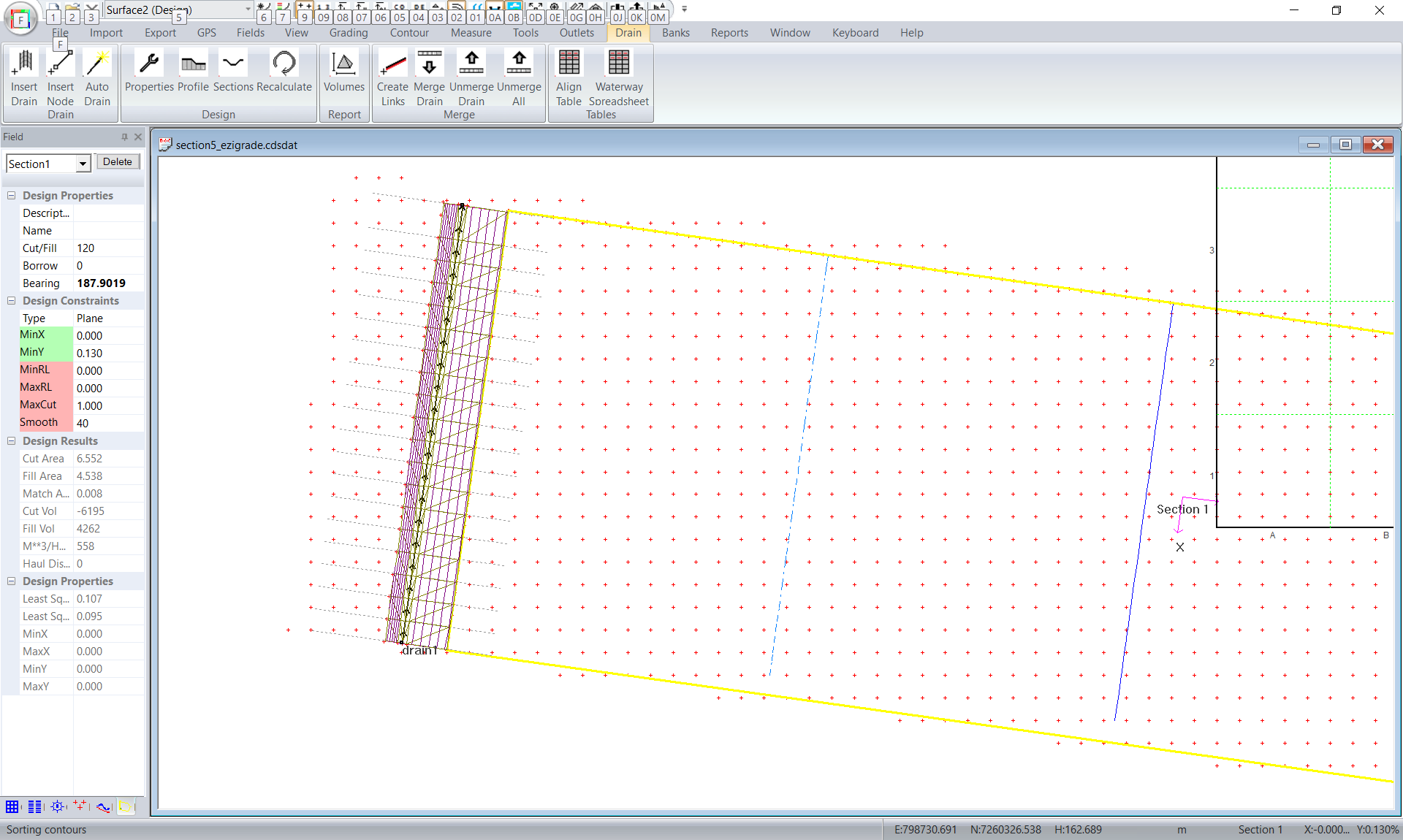Click the MaxCut red colored cell
The width and height of the screenshot is (1403, 840).
click(45, 405)
